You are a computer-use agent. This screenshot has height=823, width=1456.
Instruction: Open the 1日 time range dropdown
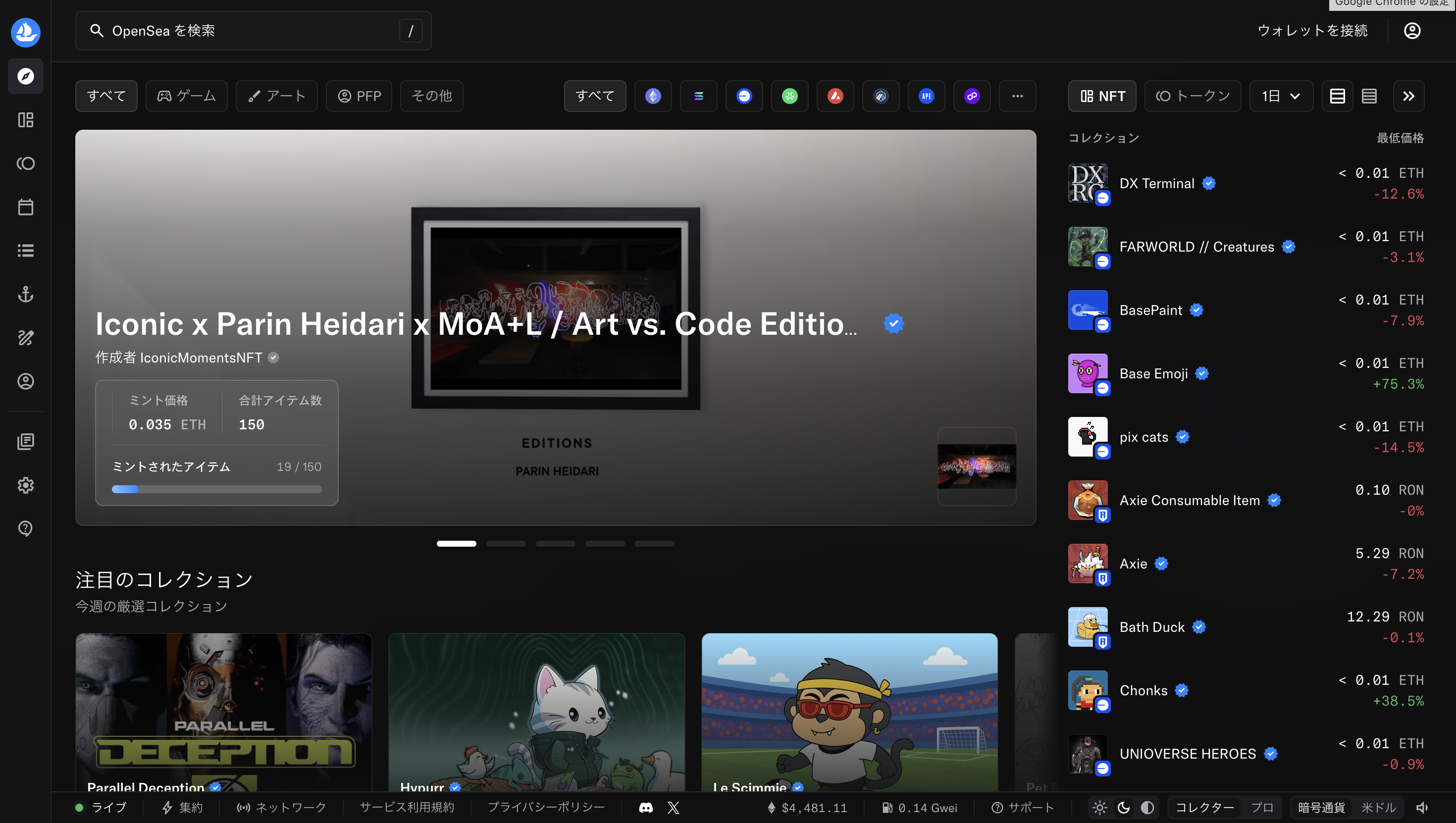coord(1281,96)
